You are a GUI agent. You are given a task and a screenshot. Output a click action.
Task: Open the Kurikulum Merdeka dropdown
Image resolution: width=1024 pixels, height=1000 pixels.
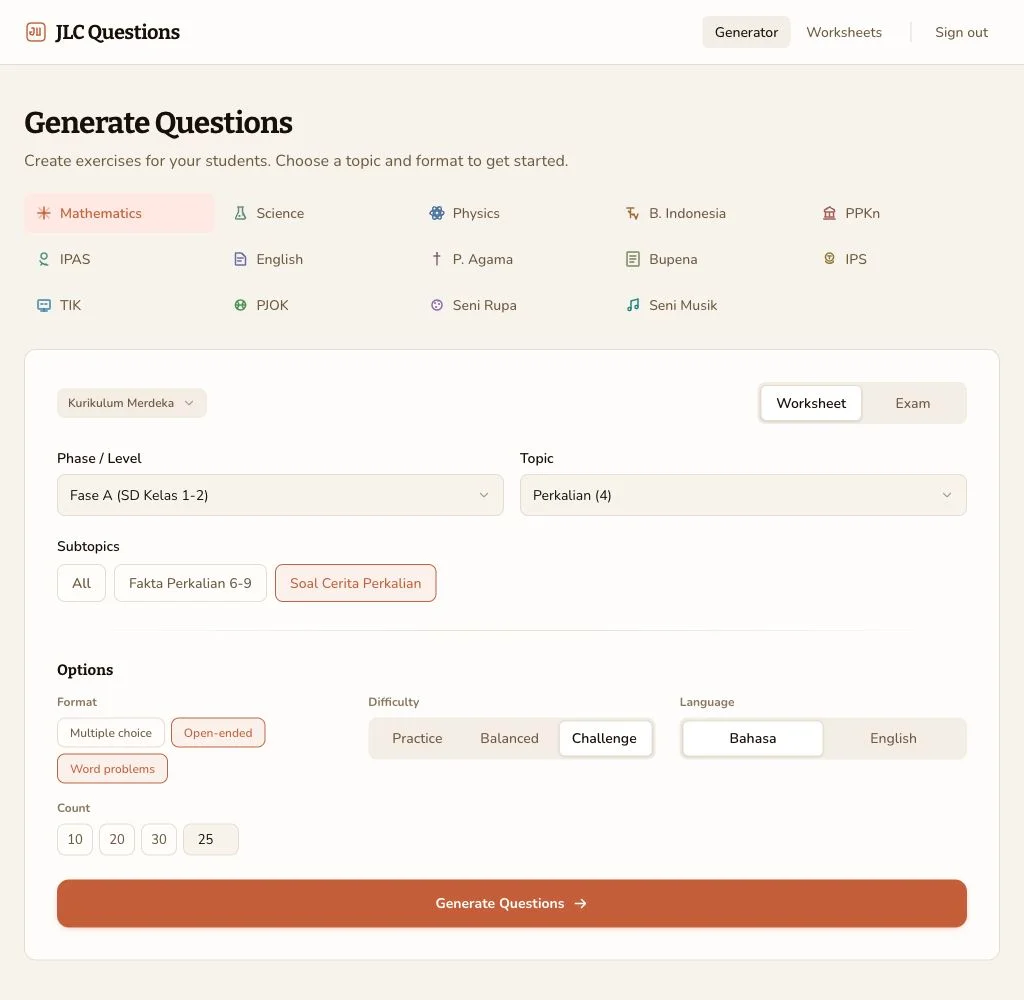click(x=132, y=403)
